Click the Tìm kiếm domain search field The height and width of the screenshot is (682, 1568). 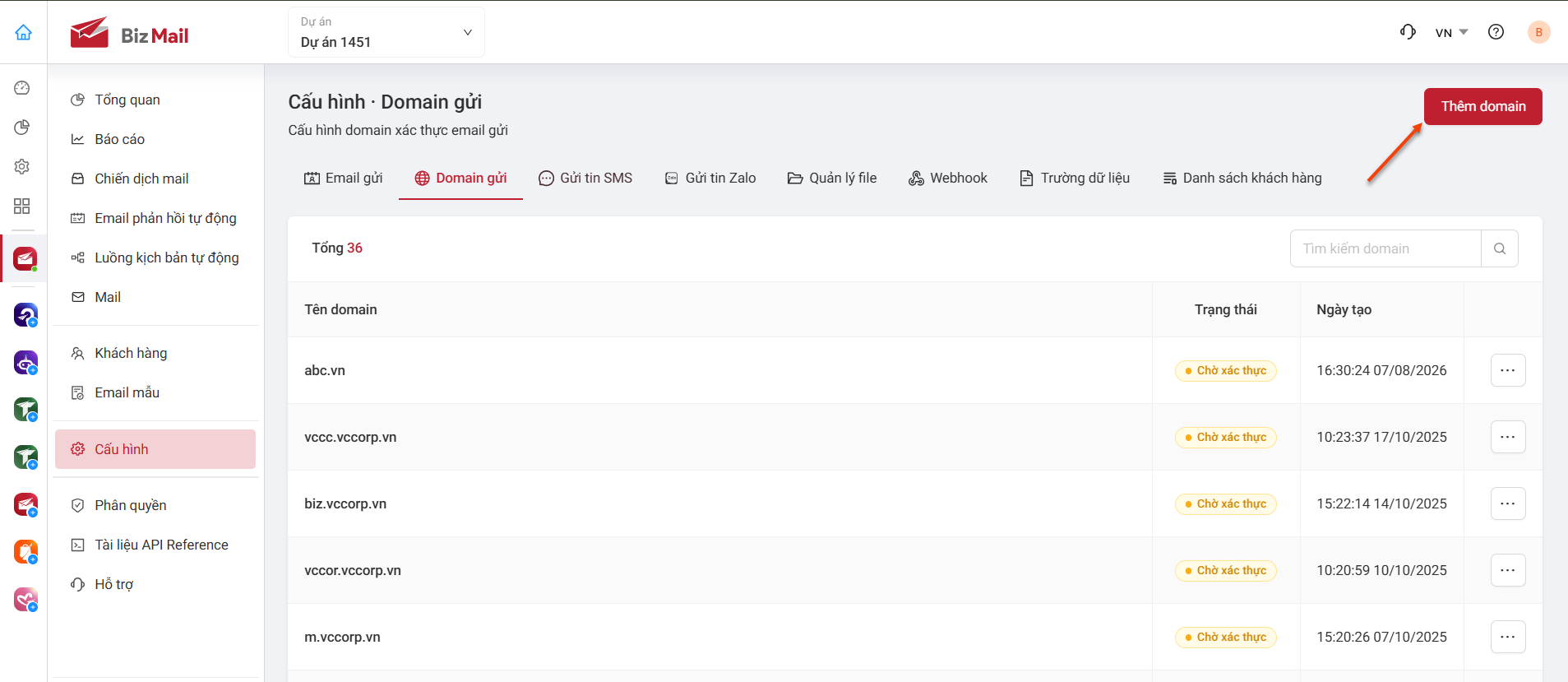tap(1385, 248)
